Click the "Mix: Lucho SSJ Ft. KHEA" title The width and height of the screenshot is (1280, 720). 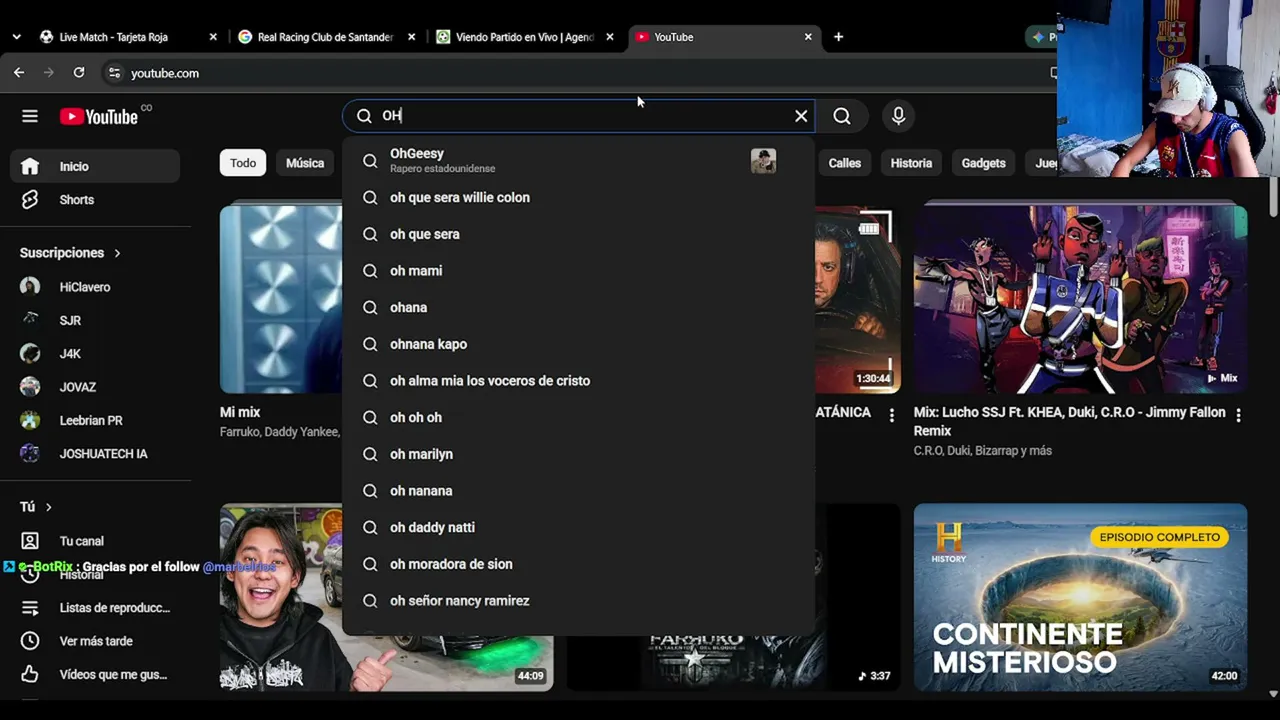point(1069,422)
